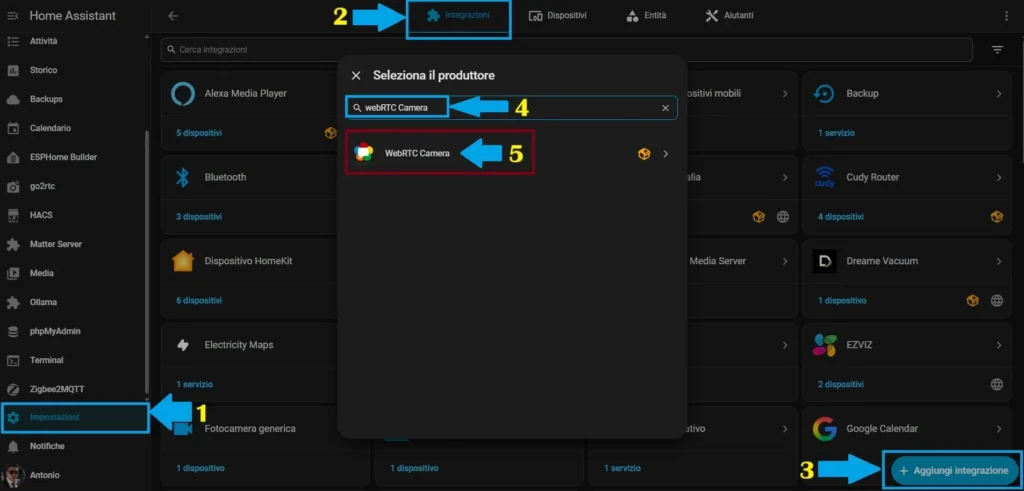Switch to the Dispositivi tab

[x=558, y=16]
